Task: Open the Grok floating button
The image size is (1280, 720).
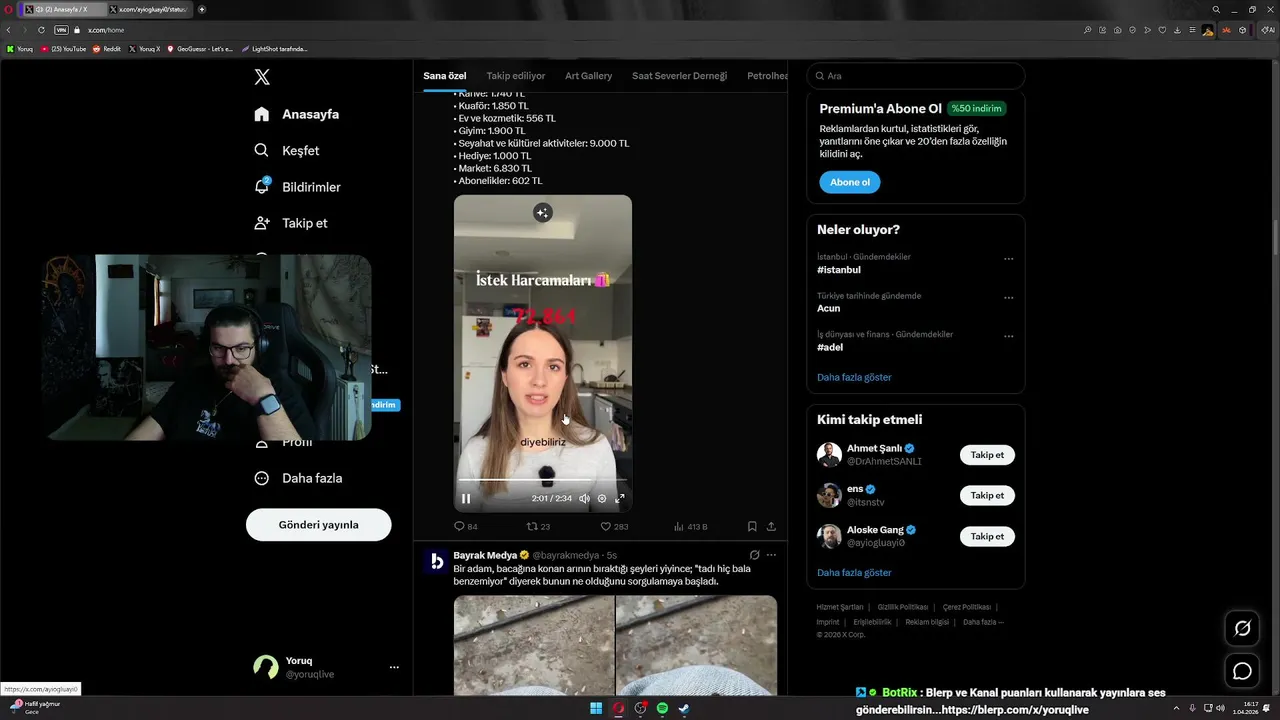Action: tap(1242, 628)
